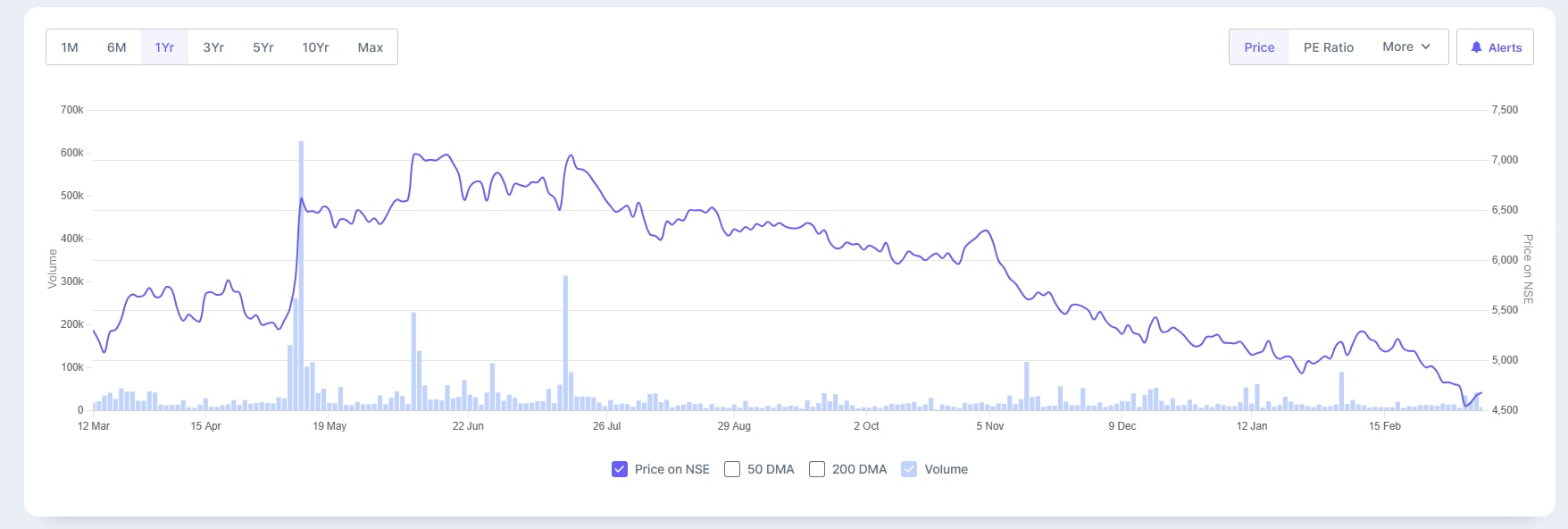Choose the 10Yr time range
Image resolution: width=1568 pixels, height=529 pixels.
click(x=315, y=47)
